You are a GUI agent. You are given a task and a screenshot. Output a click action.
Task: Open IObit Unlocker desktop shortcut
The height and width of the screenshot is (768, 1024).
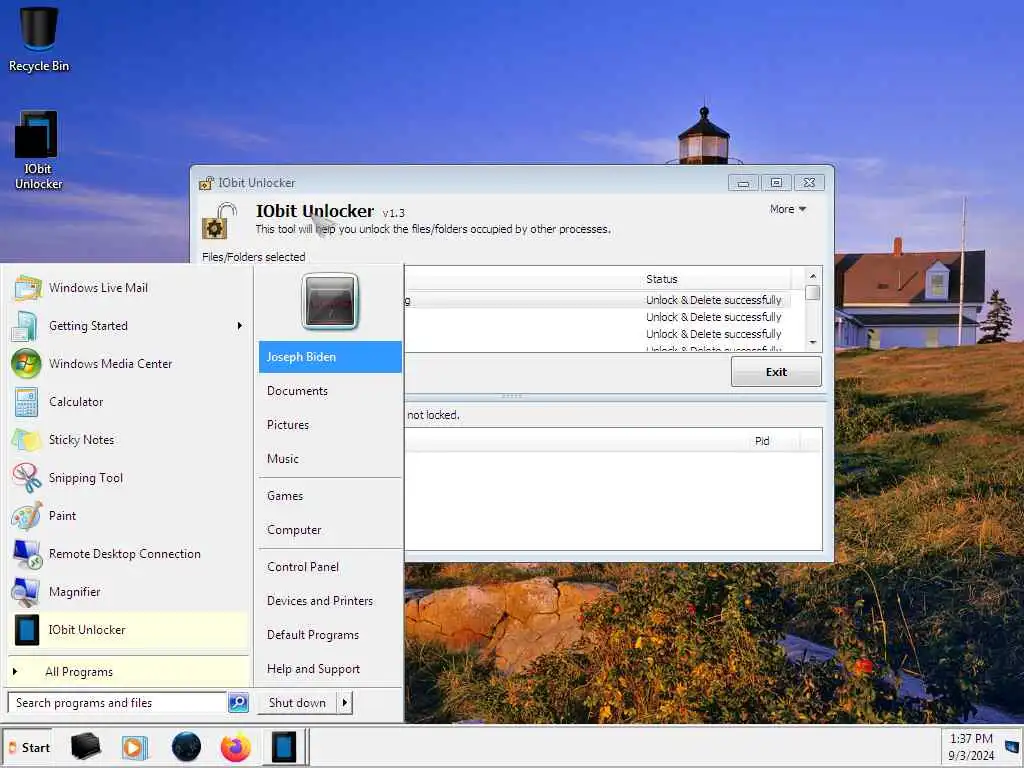pos(38,151)
